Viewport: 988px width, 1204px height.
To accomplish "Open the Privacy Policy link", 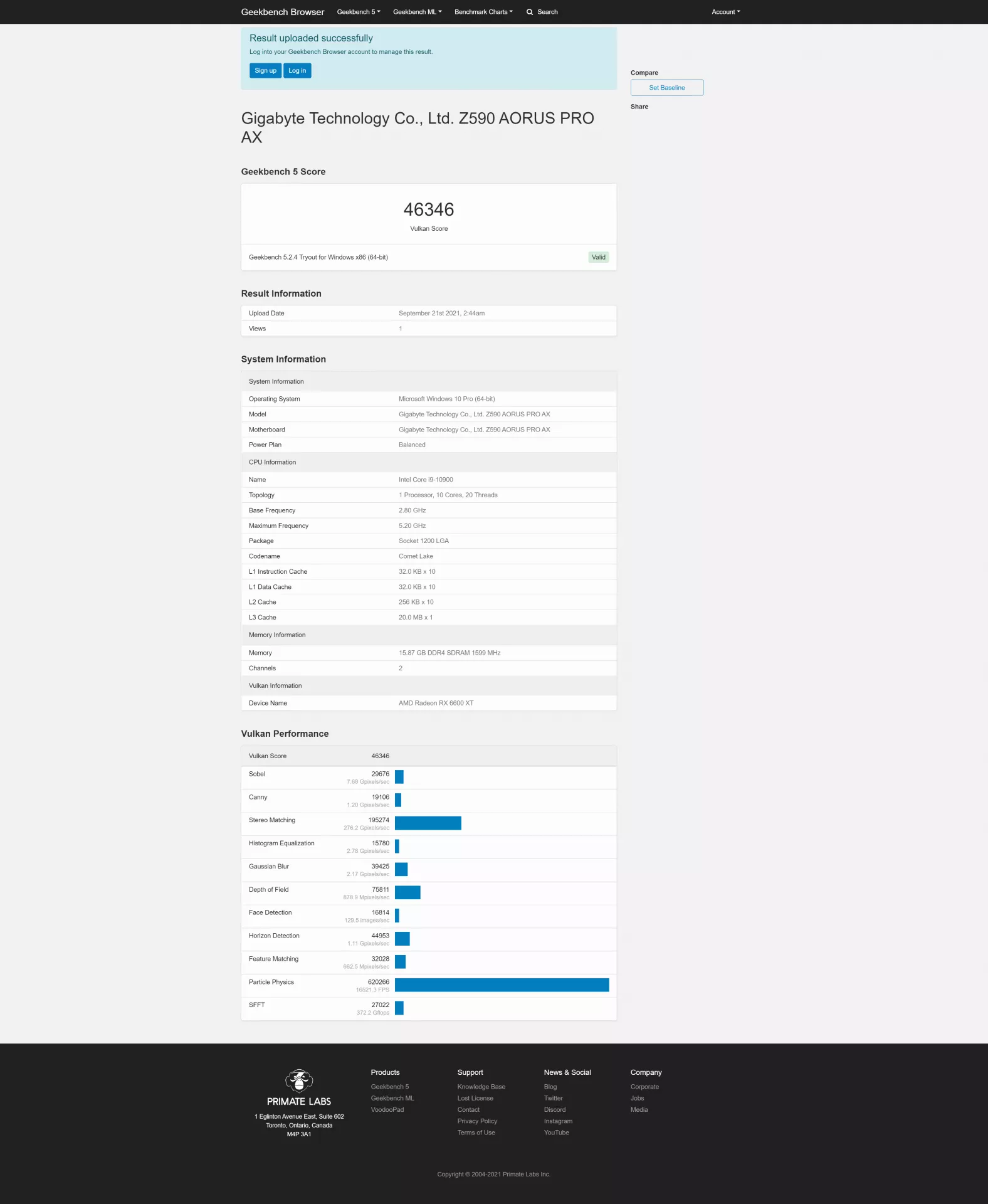I will pyautogui.click(x=477, y=1121).
